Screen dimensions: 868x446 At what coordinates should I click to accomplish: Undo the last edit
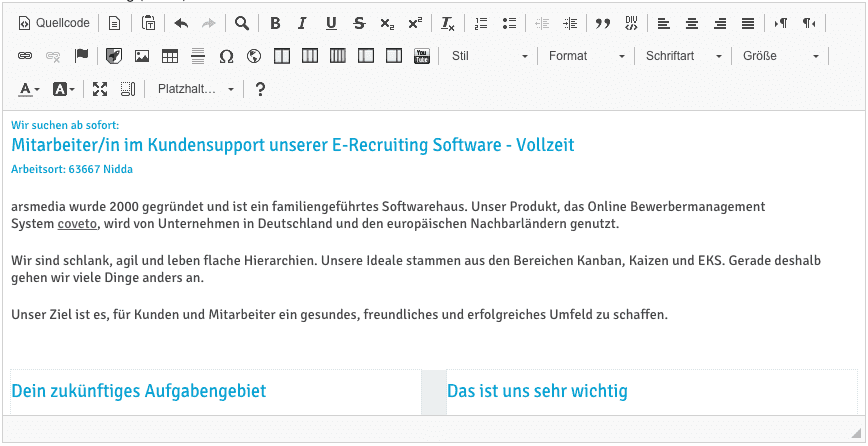(x=181, y=23)
